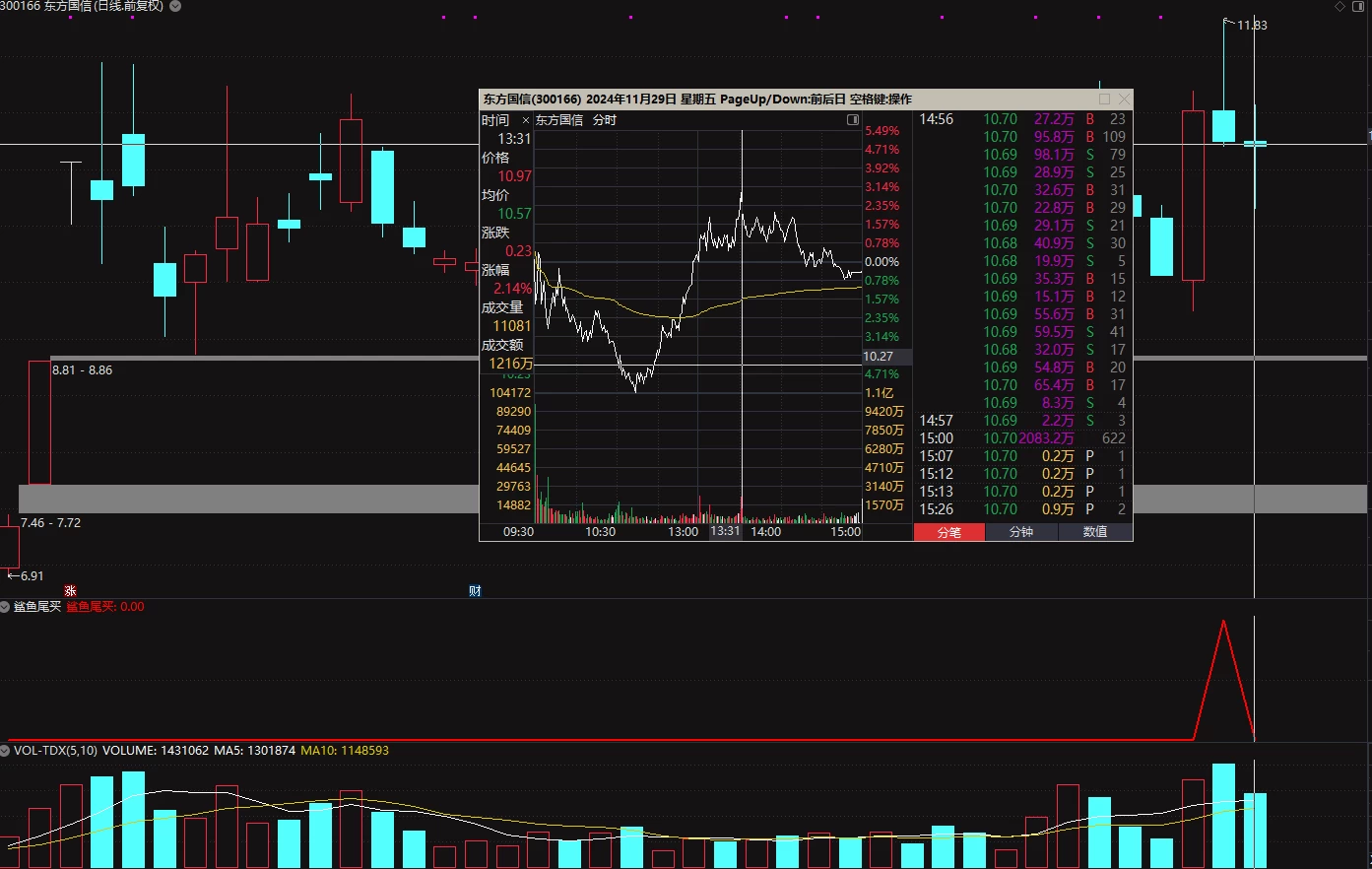Click the 6.91 low price label

pyautogui.click(x=32, y=576)
